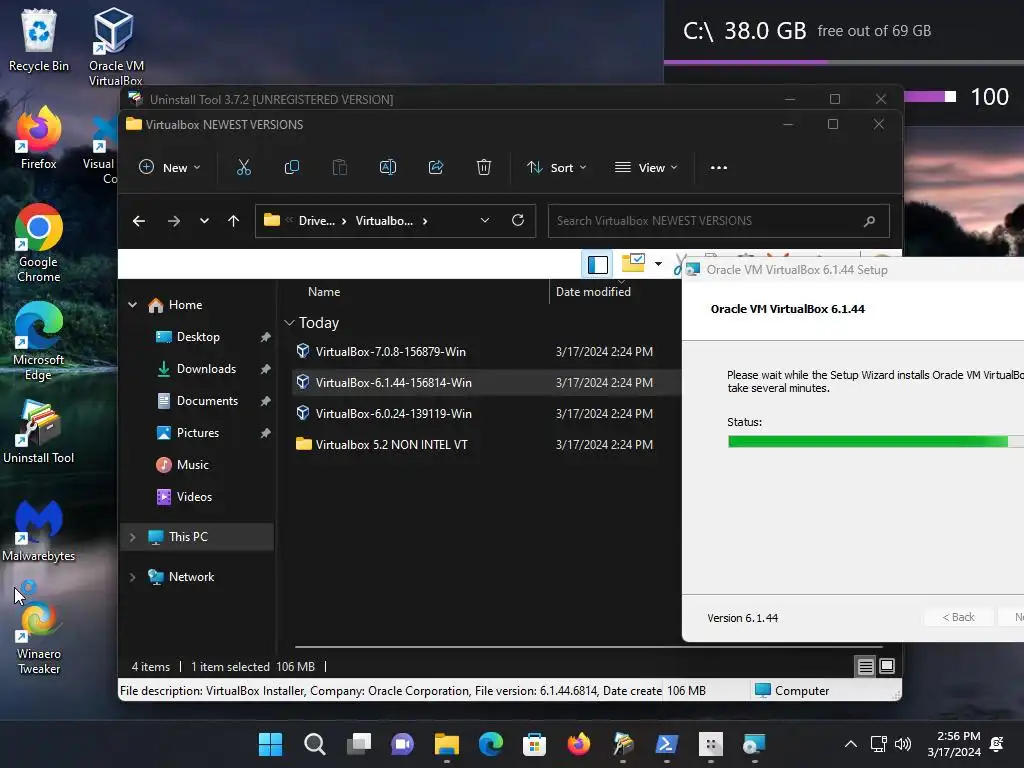The image size is (1024, 768).
Task: Open the See more ellipsis menu
Action: [719, 168]
